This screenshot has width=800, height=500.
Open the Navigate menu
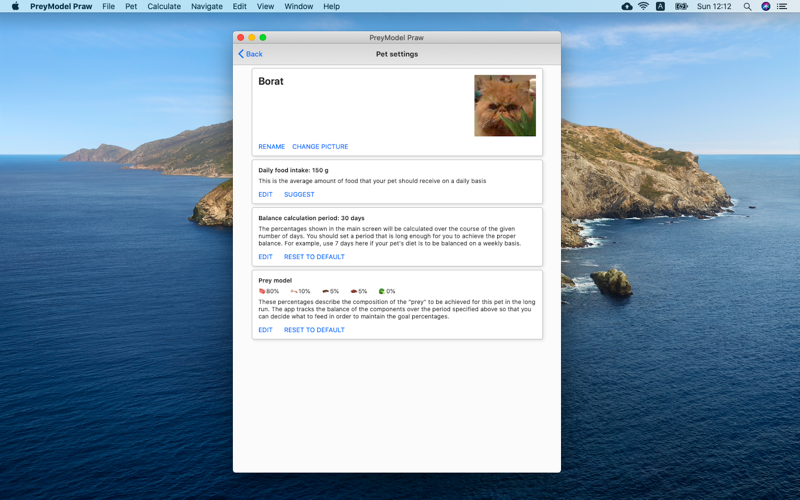207,6
